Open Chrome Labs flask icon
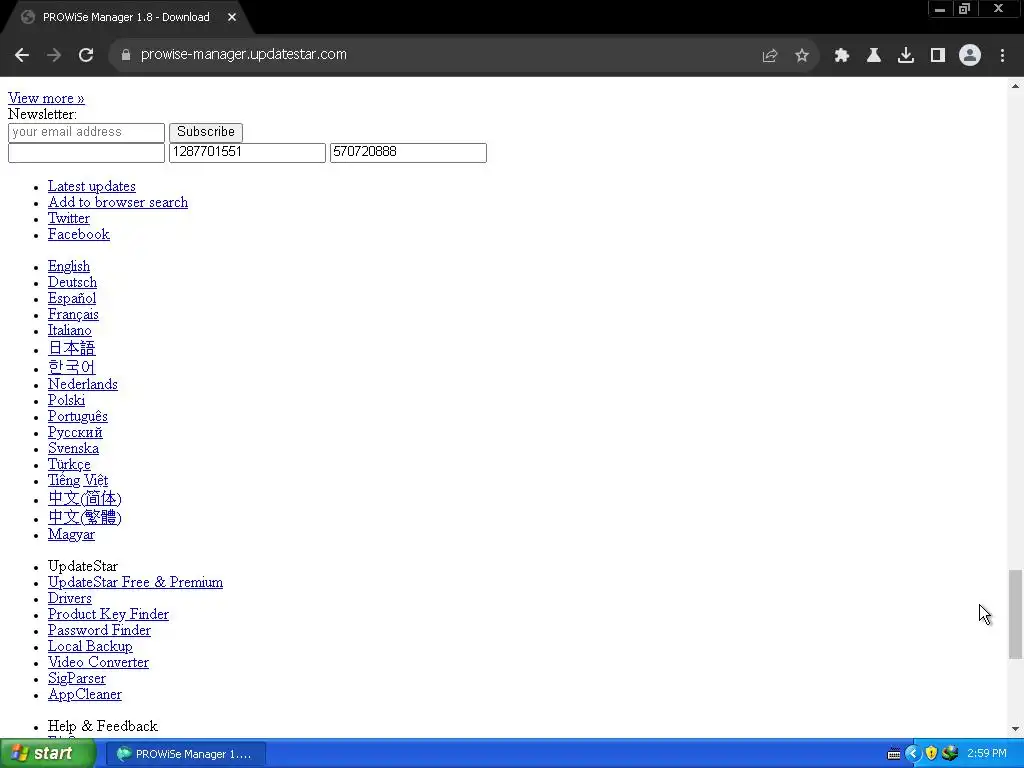 pyautogui.click(x=874, y=56)
